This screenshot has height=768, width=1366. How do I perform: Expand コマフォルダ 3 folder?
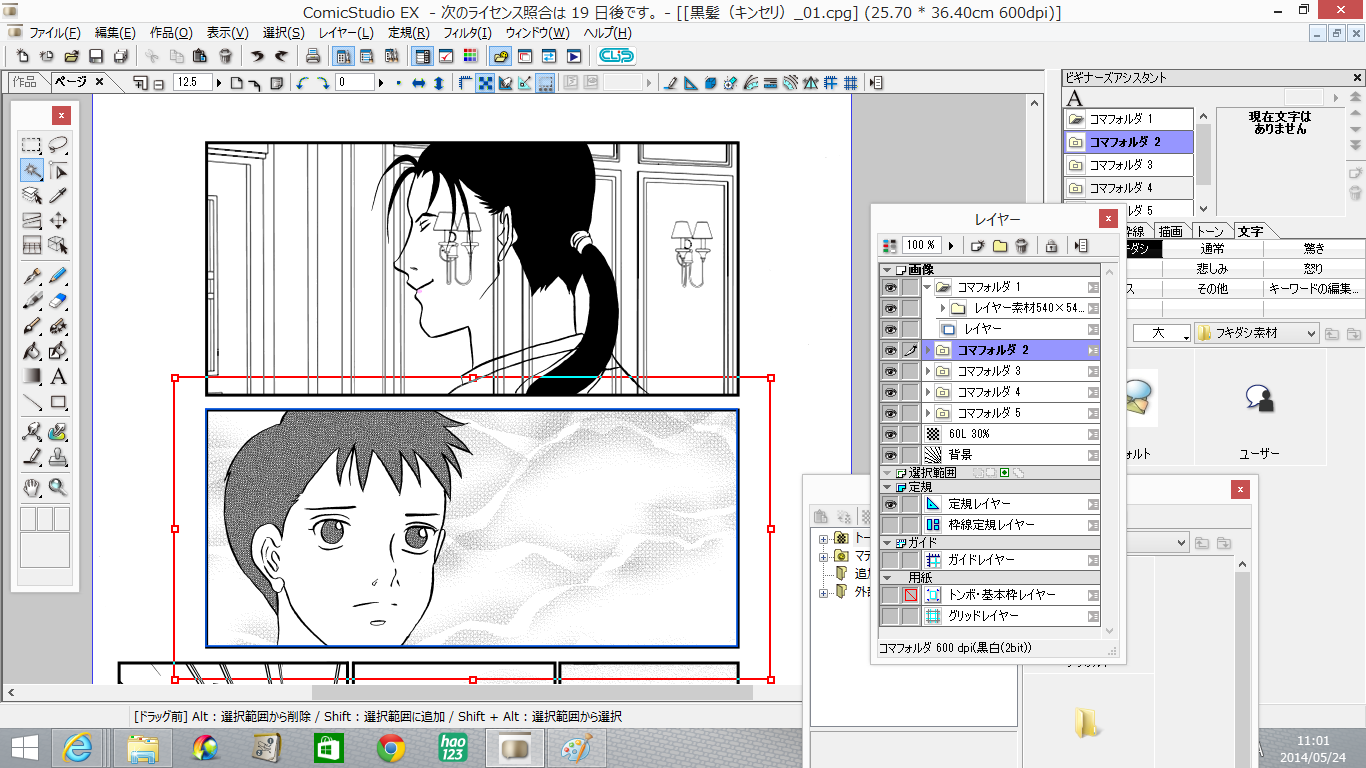(x=928, y=371)
